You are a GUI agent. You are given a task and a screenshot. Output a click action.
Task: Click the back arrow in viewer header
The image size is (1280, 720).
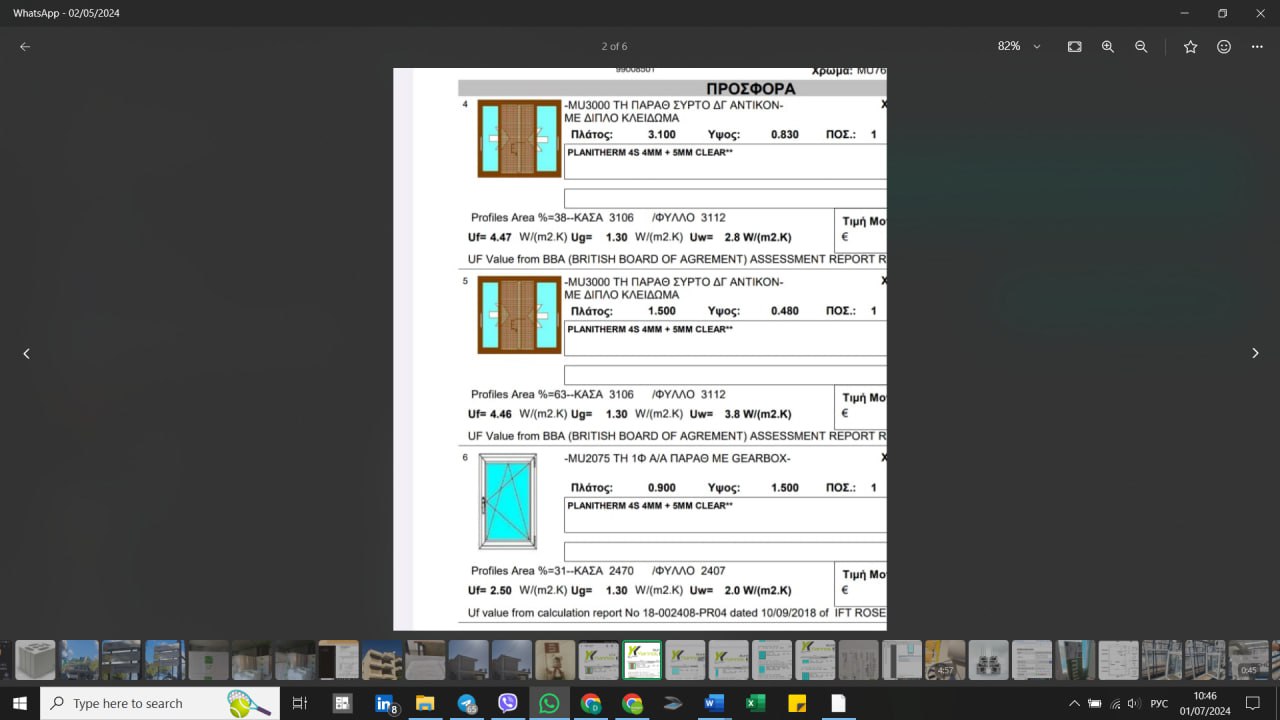(x=25, y=46)
